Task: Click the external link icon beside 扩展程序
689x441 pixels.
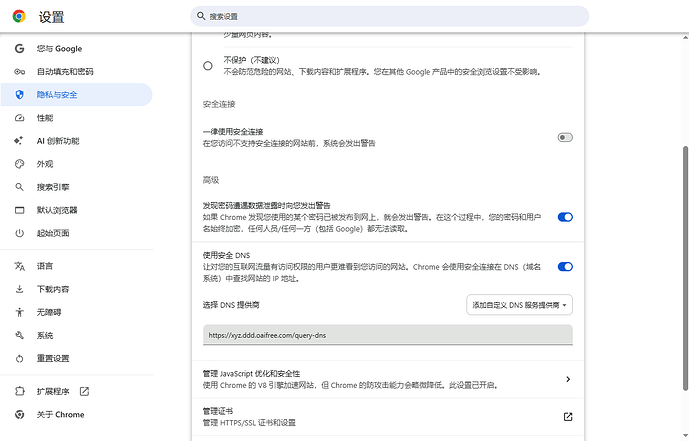Action: point(84,391)
